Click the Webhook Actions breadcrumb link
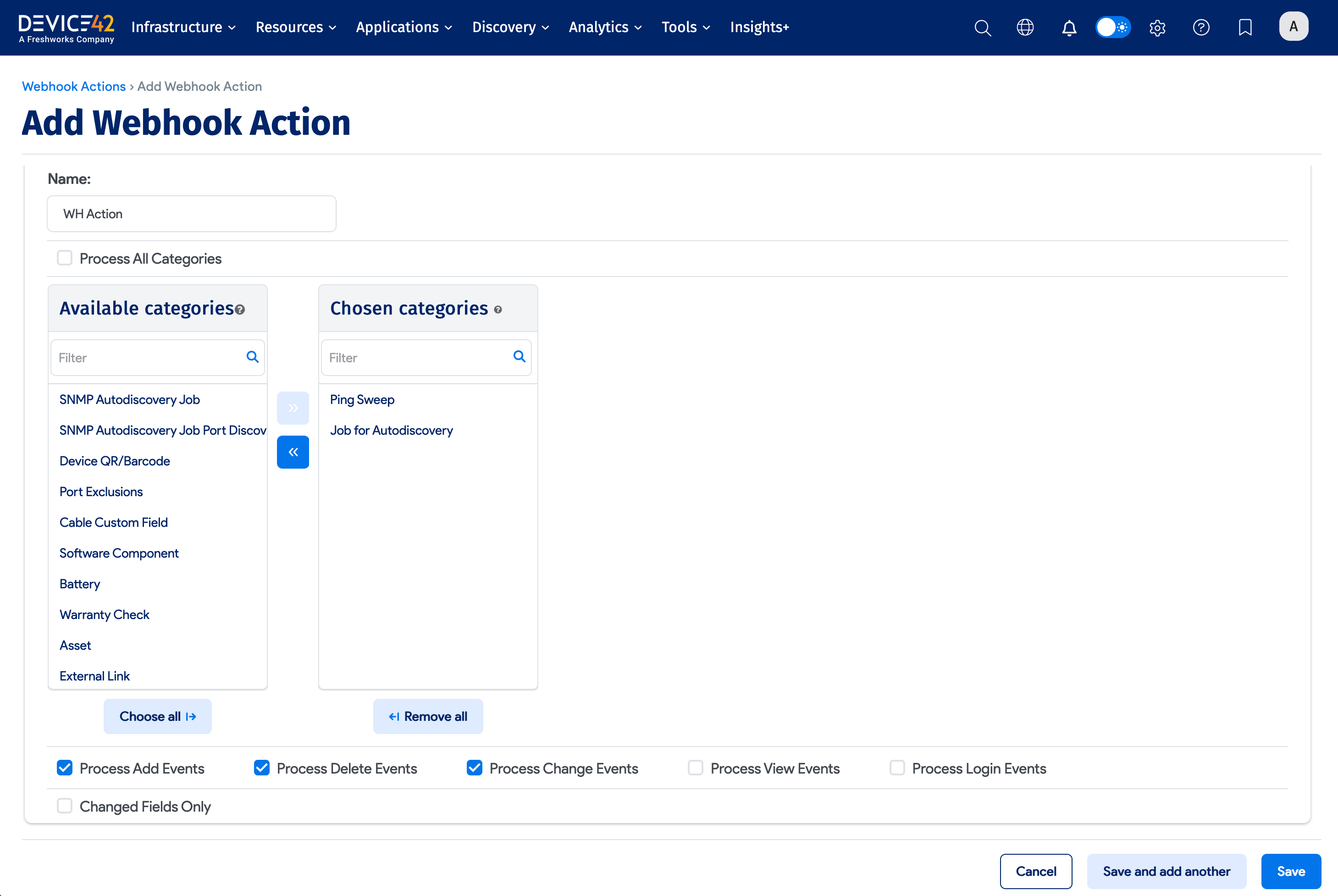This screenshot has height=896, width=1338. click(x=74, y=86)
